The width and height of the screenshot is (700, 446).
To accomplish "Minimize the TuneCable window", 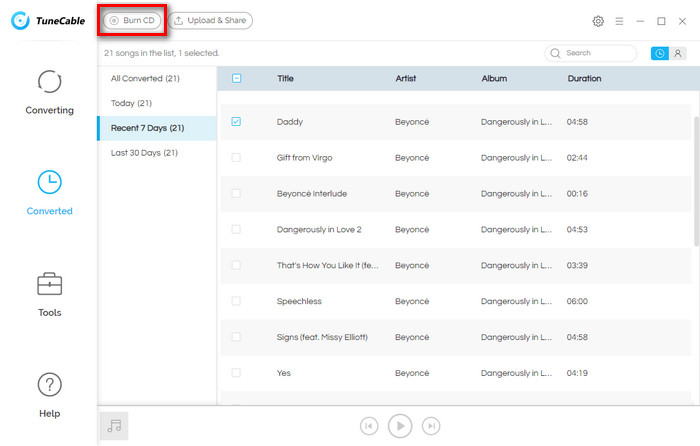I will (x=640, y=21).
